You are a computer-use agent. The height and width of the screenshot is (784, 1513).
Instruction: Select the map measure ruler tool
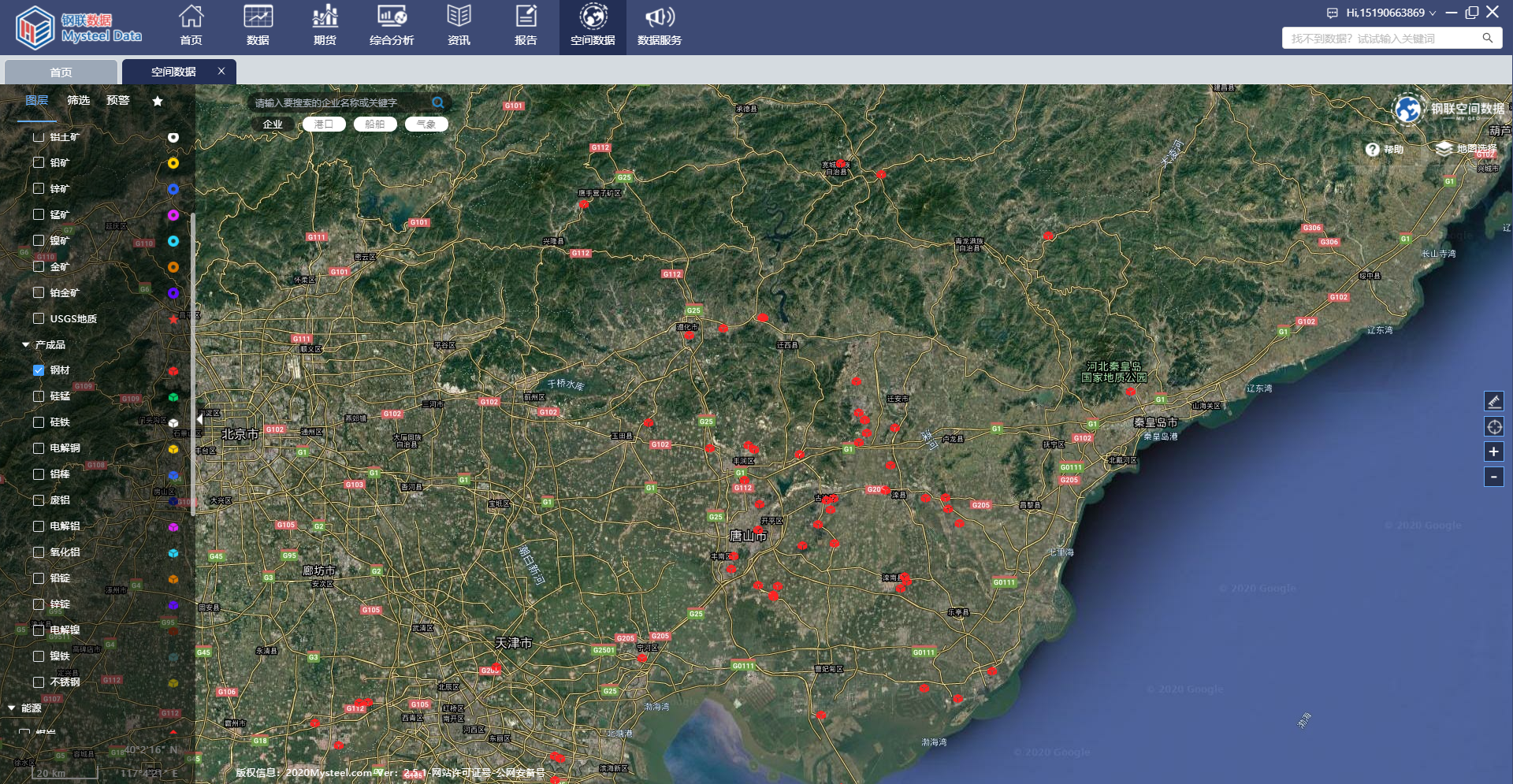1493,401
